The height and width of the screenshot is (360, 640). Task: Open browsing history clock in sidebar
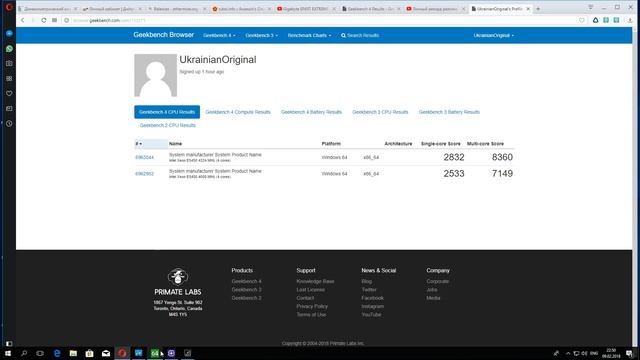[x=9, y=123]
